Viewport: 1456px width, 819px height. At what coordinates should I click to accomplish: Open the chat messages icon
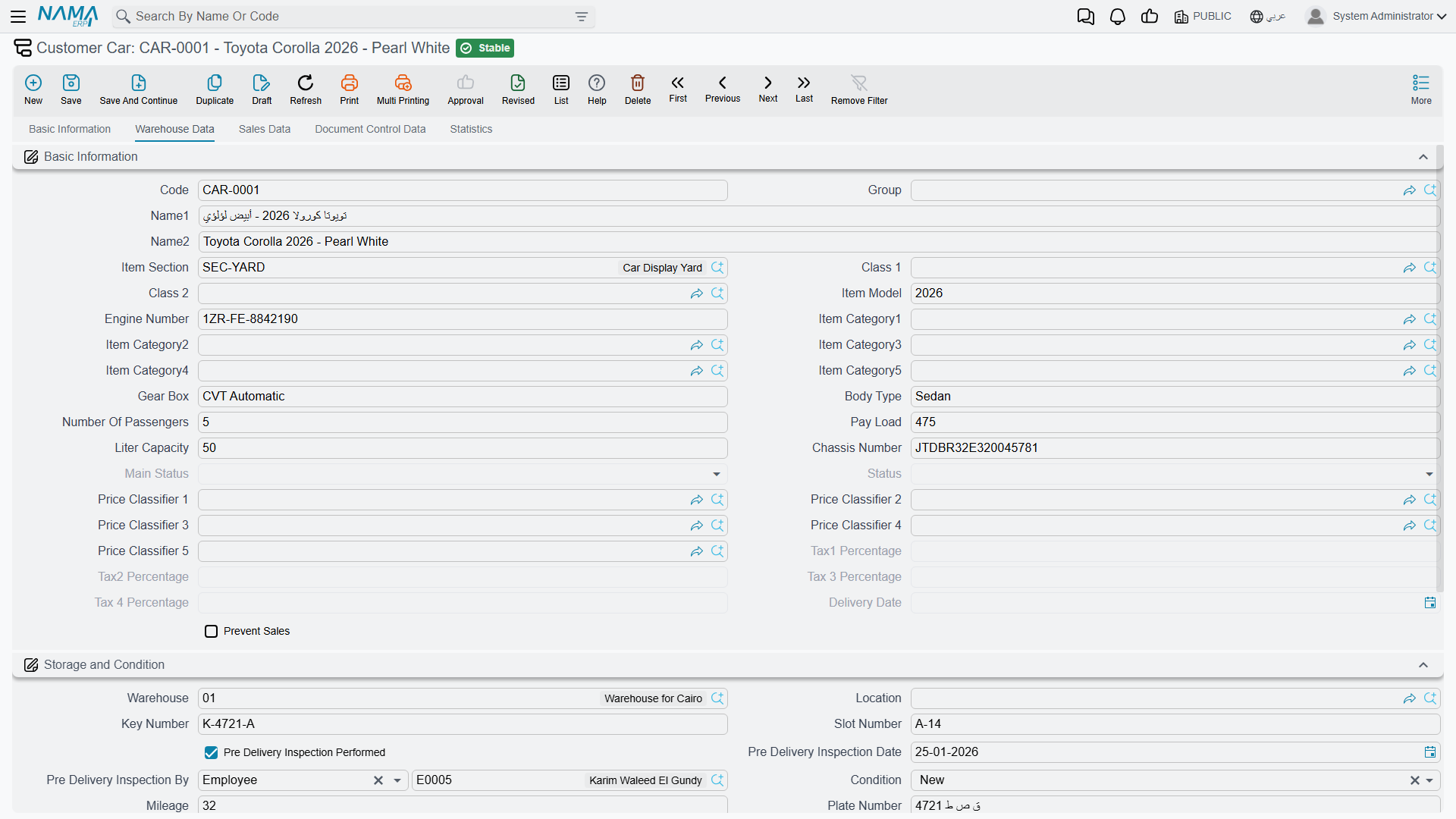(x=1086, y=16)
